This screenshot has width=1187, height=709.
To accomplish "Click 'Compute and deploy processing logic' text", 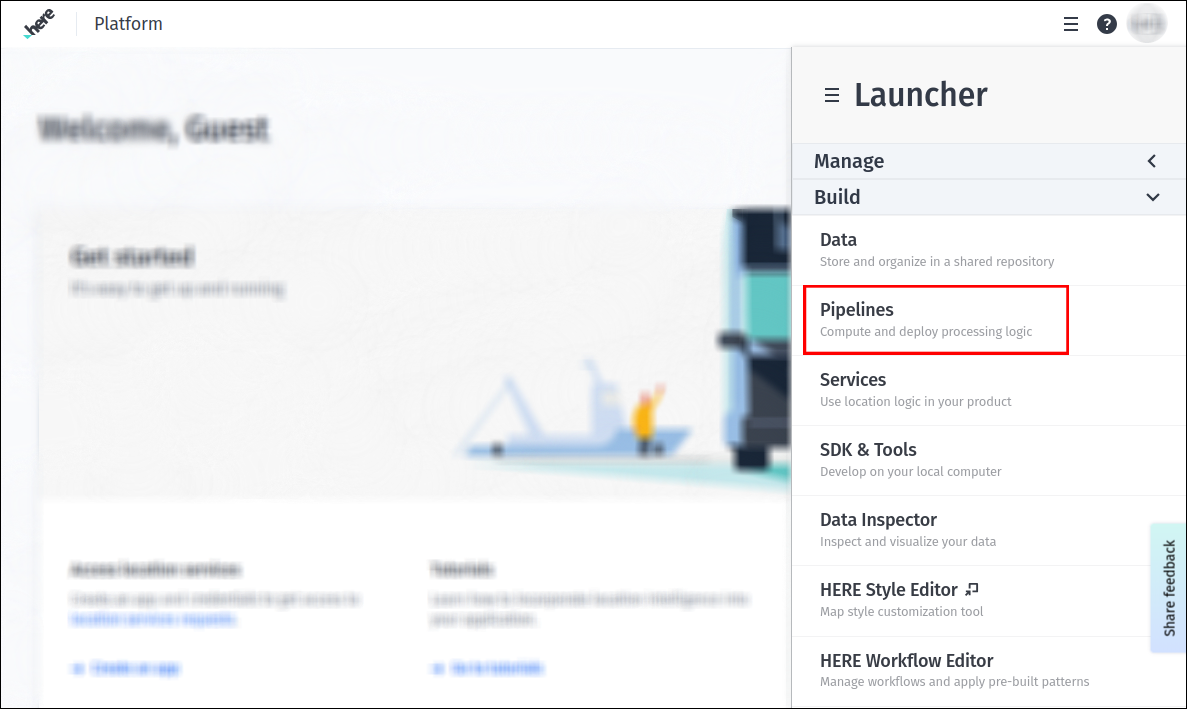I will (x=926, y=331).
